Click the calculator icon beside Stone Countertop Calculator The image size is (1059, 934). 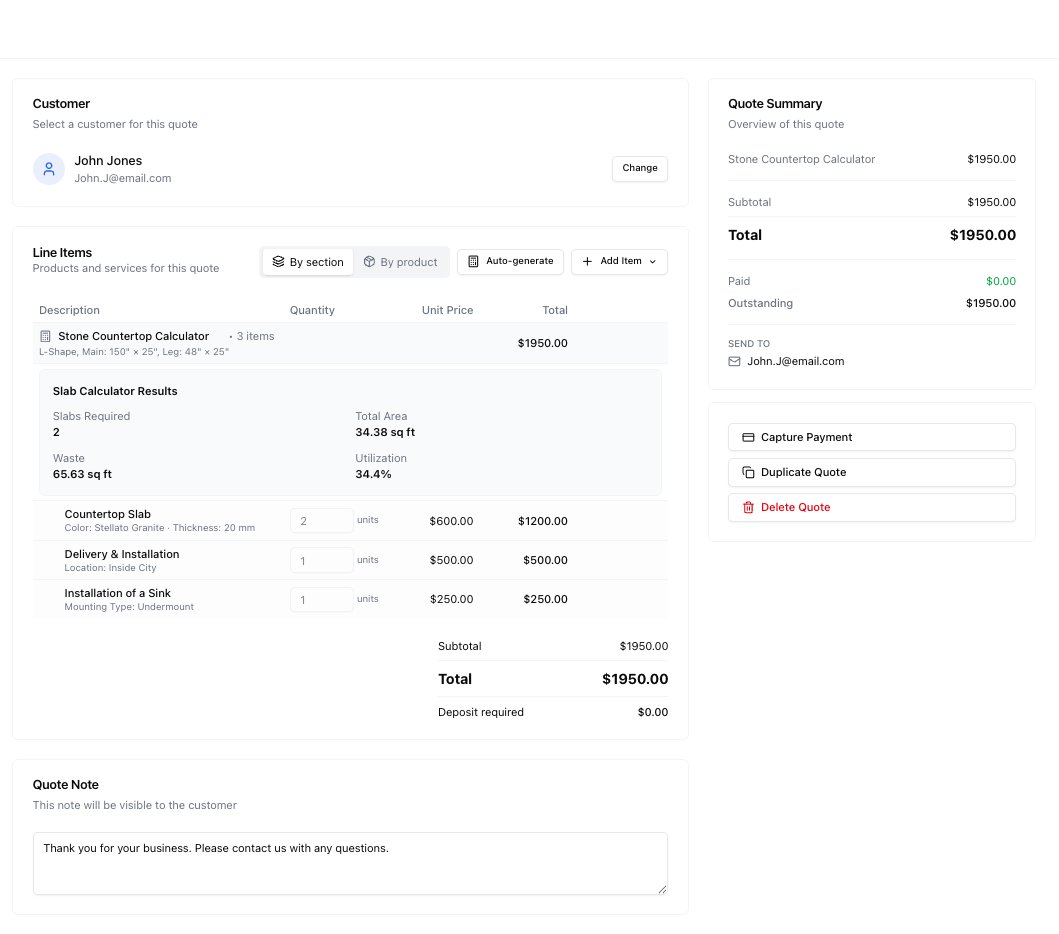pyautogui.click(x=44, y=336)
